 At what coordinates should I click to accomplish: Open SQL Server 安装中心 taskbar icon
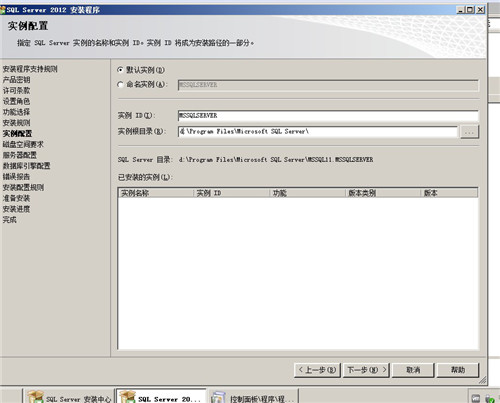[69, 397]
